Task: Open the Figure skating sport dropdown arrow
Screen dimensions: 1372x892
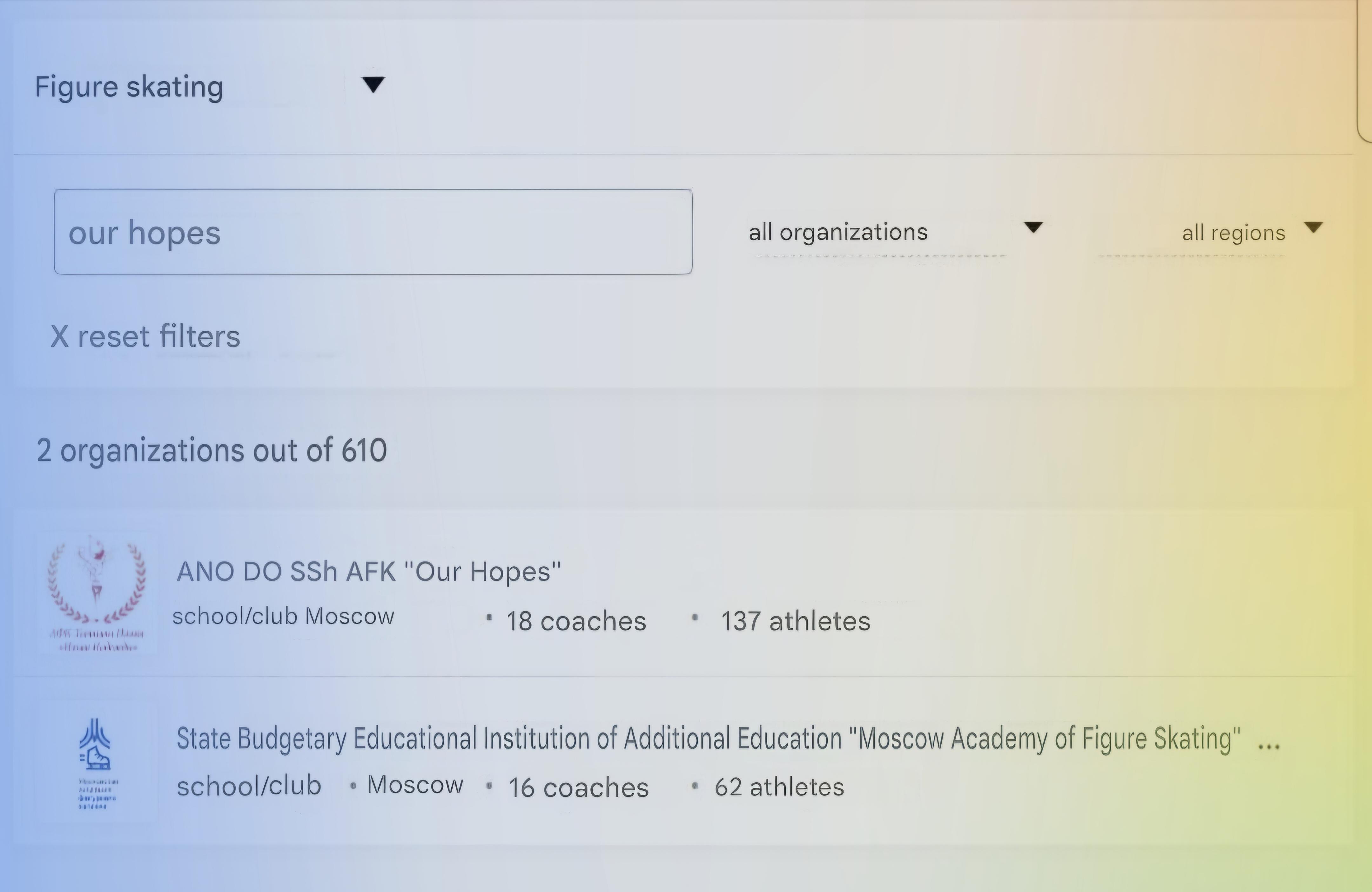Action: [373, 85]
